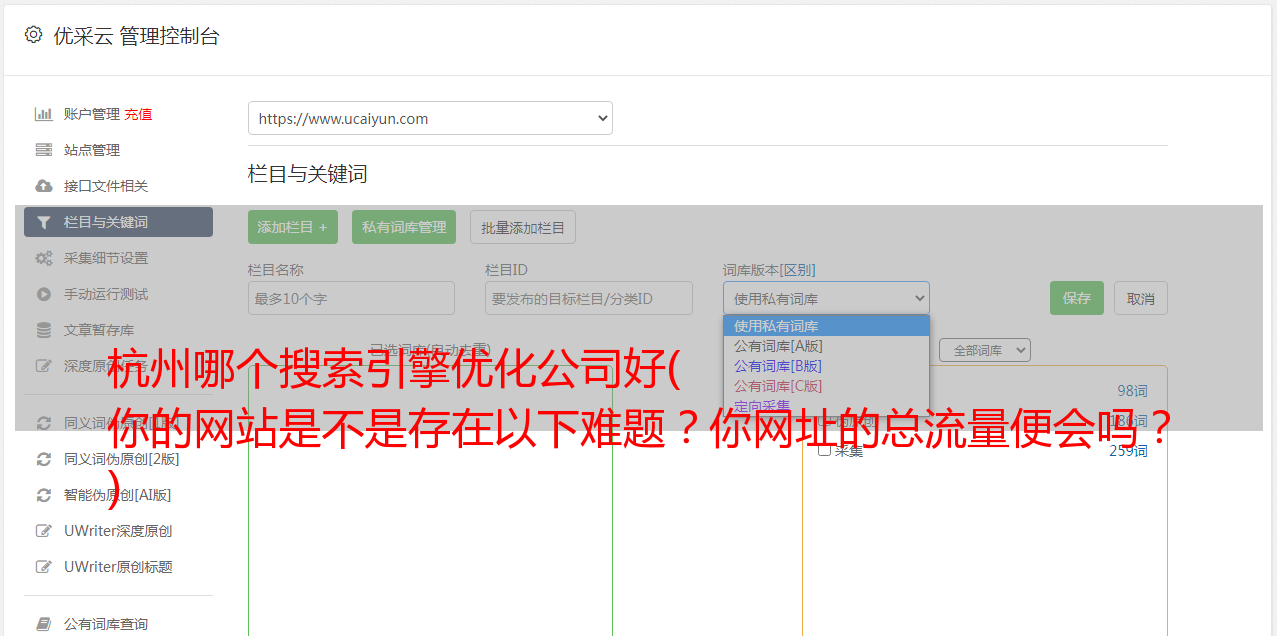Click the 智能伪原创[AI版] refresh icon
Viewport: 1277px width, 636px height.
tap(44, 495)
